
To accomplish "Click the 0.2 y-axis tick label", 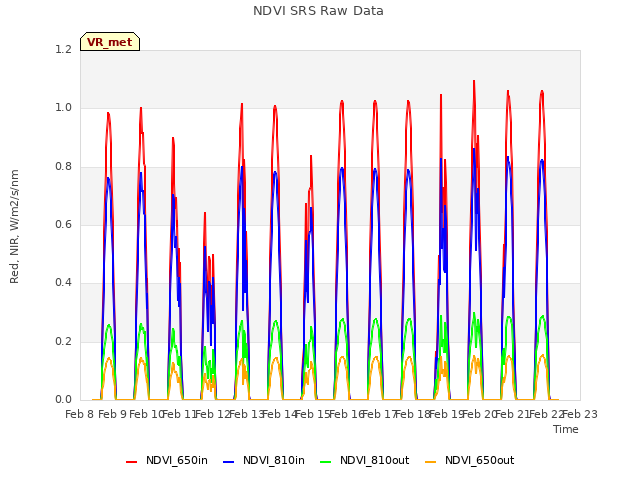I will tap(64, 342).
